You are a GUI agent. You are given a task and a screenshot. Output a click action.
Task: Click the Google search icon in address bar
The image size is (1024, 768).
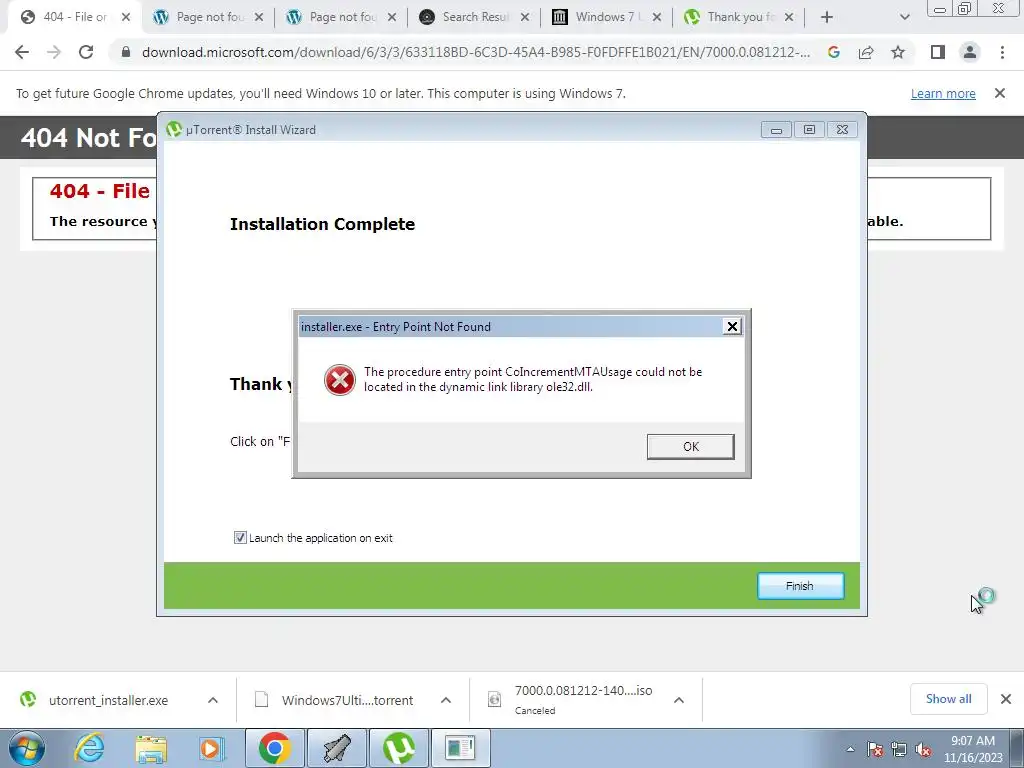[833, 52]
